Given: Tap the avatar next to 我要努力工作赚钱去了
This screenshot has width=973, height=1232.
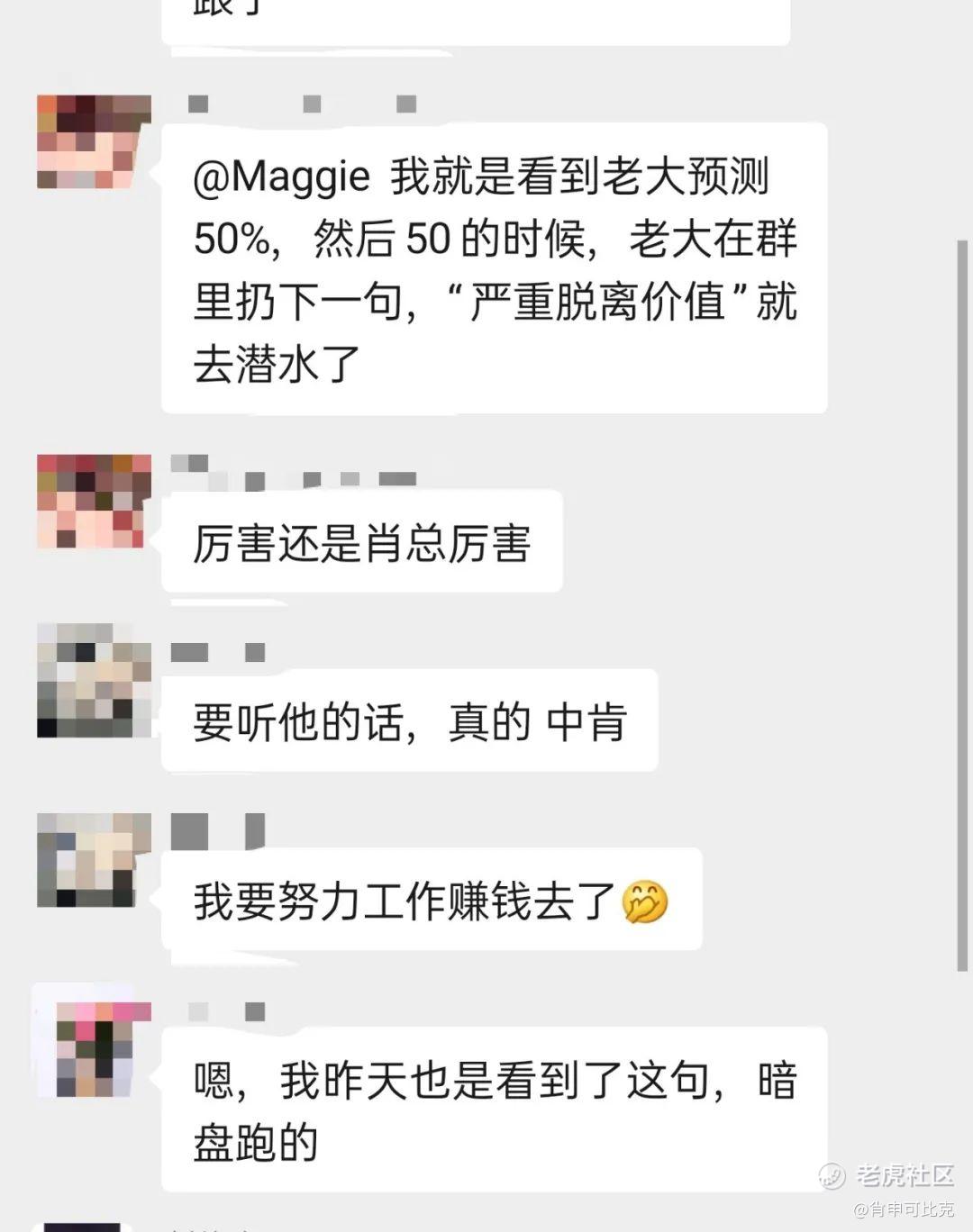Looking at the screenshot, I should click(x=94, y=860).
